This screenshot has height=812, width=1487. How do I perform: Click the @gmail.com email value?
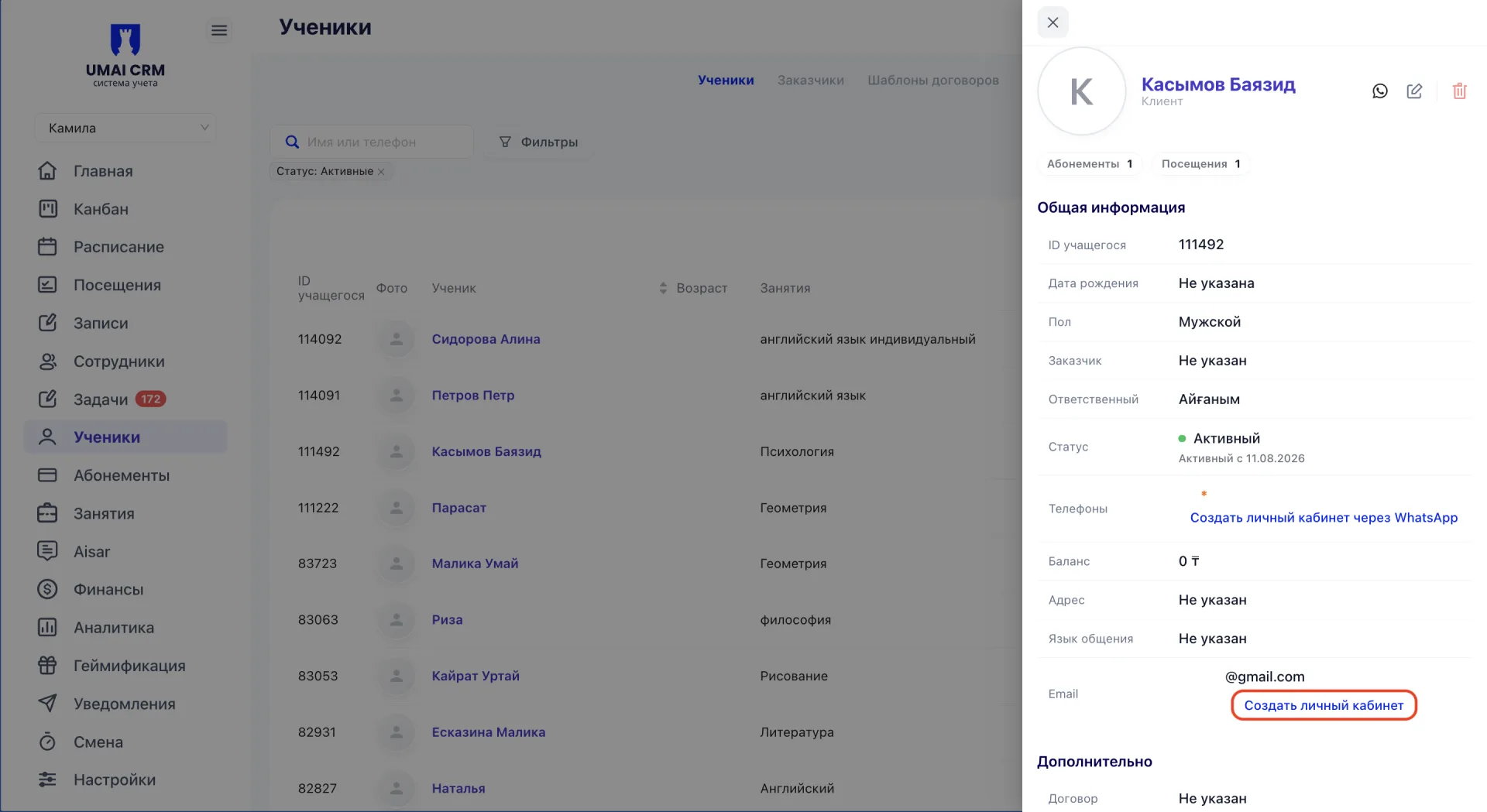pos(1265,677)
